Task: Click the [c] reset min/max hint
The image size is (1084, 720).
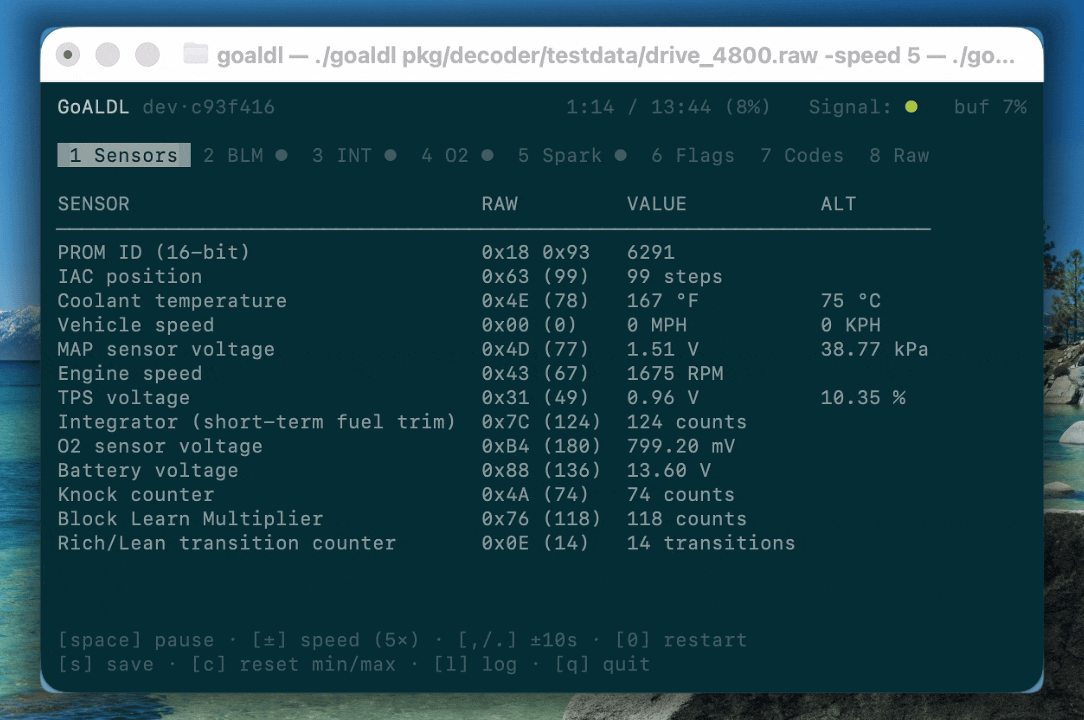Action: pyautogui.click(x=293, y=664)
